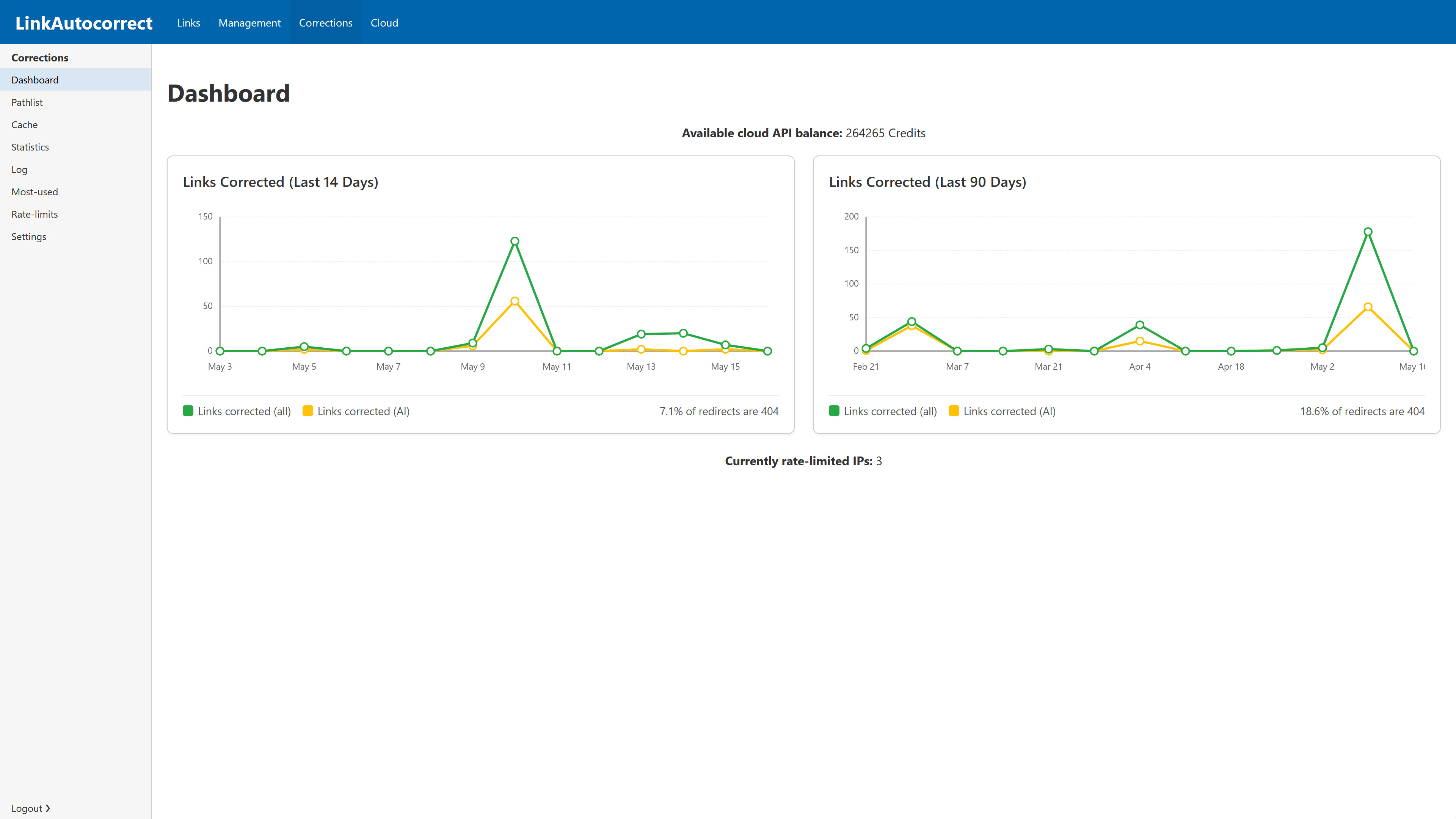This screenshot has height=819, width=1456.
Task: Click the LinkAutocorrect logo
Action: [x=84, y=23]
